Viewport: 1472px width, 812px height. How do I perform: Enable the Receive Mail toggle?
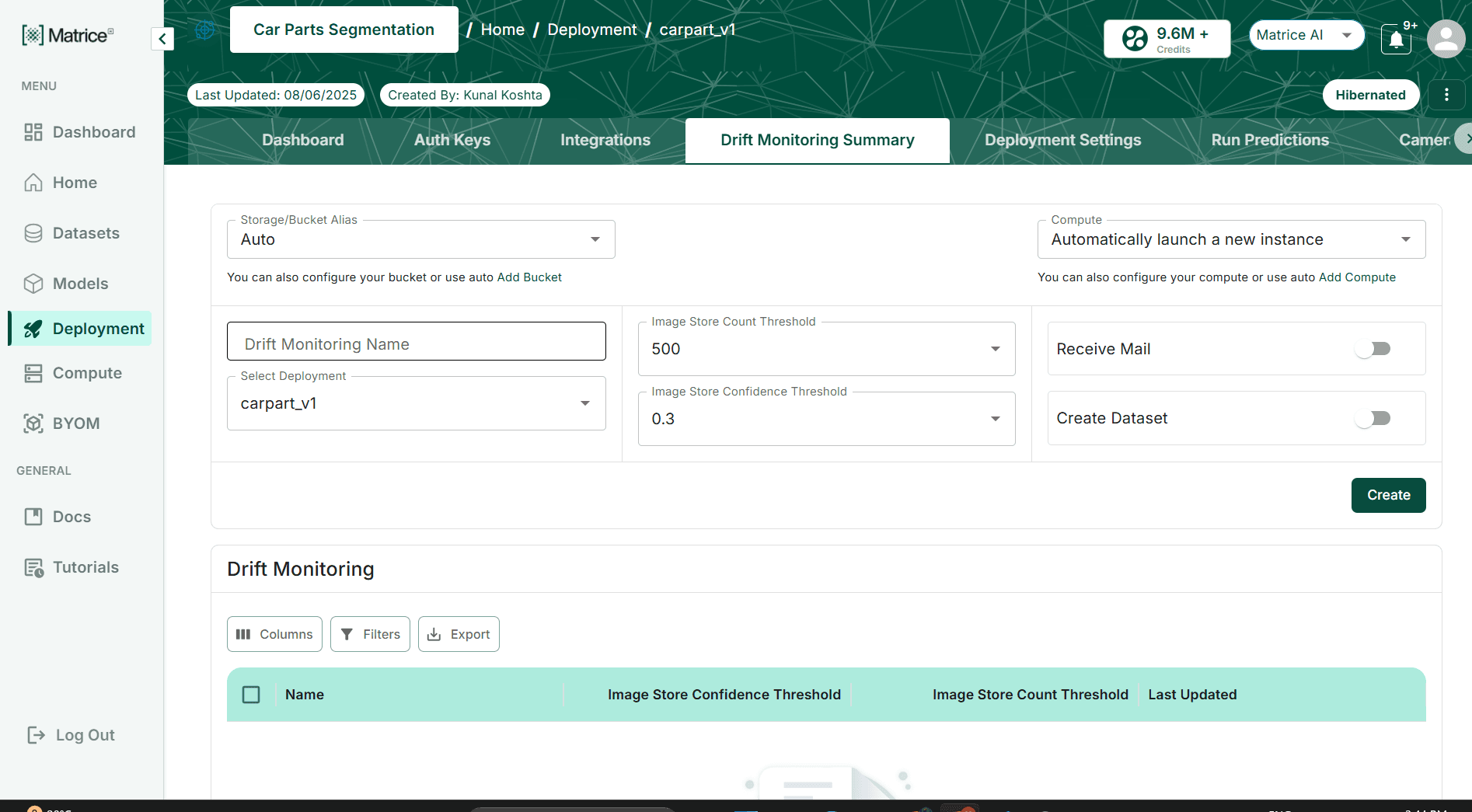[1373, 349]
